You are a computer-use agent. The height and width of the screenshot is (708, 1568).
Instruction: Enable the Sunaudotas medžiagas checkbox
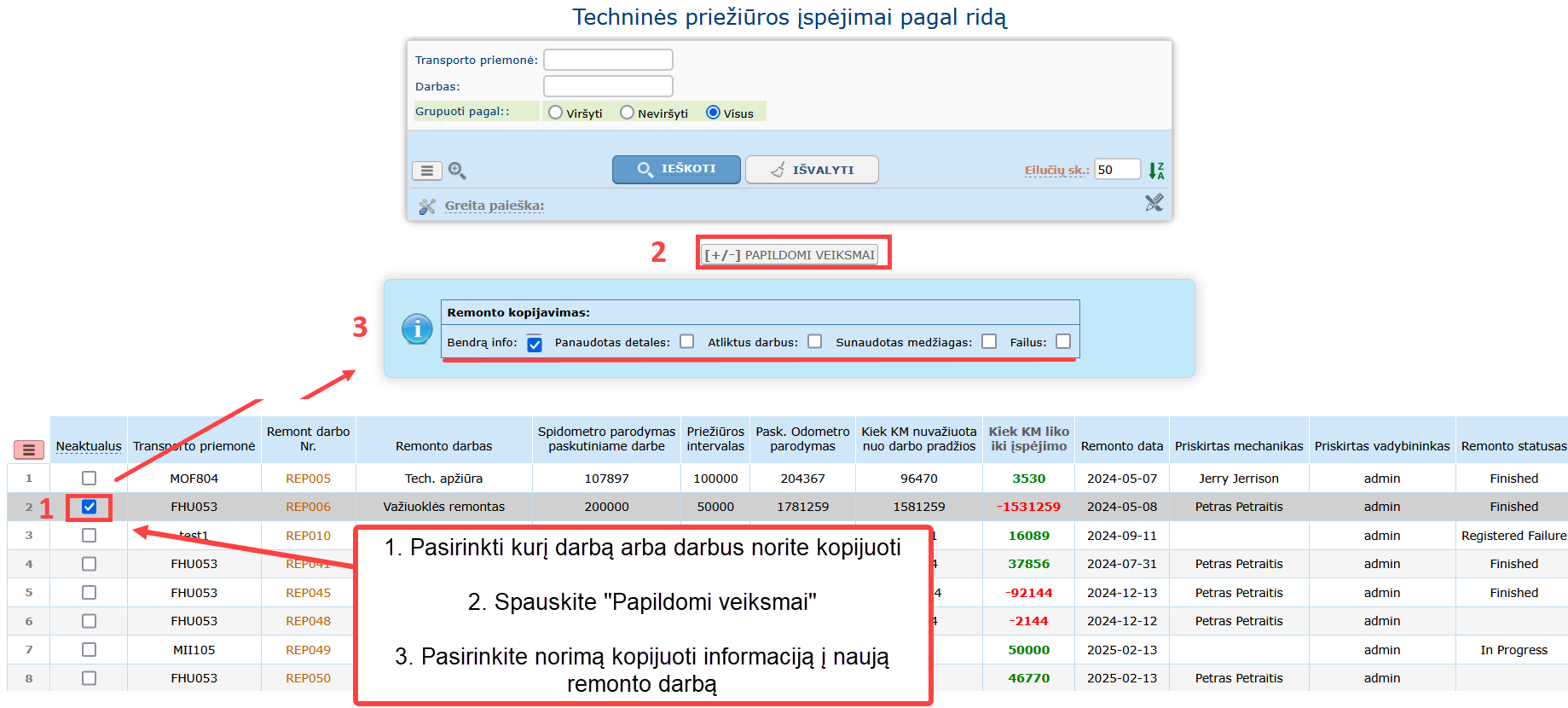989,341
